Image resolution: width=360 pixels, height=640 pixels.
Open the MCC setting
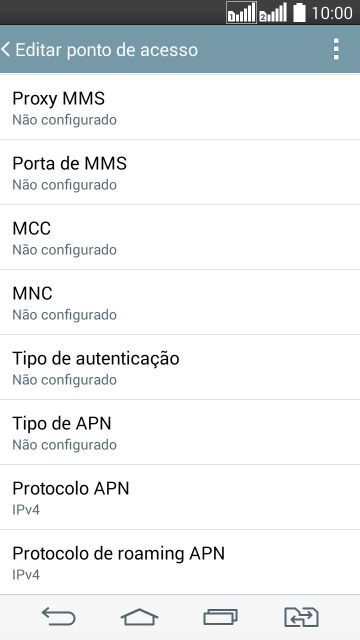coord(180,237)
